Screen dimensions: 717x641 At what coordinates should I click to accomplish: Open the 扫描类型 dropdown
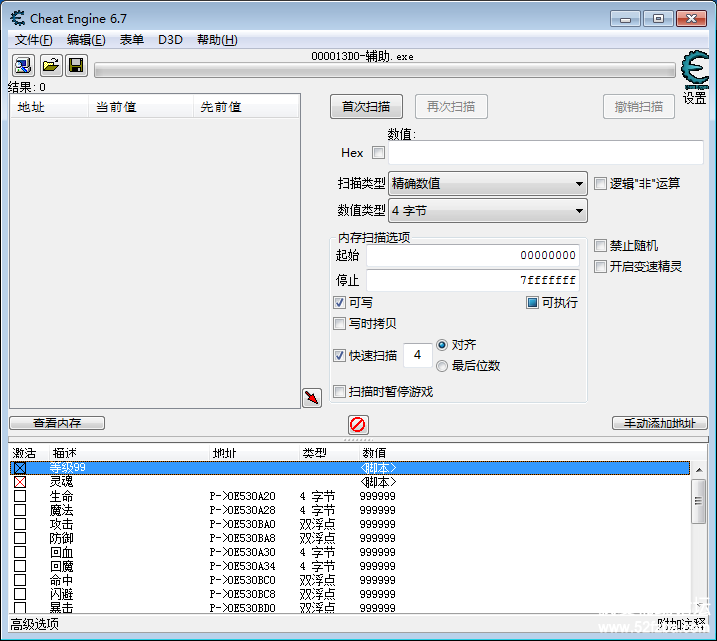click(487, 183)
